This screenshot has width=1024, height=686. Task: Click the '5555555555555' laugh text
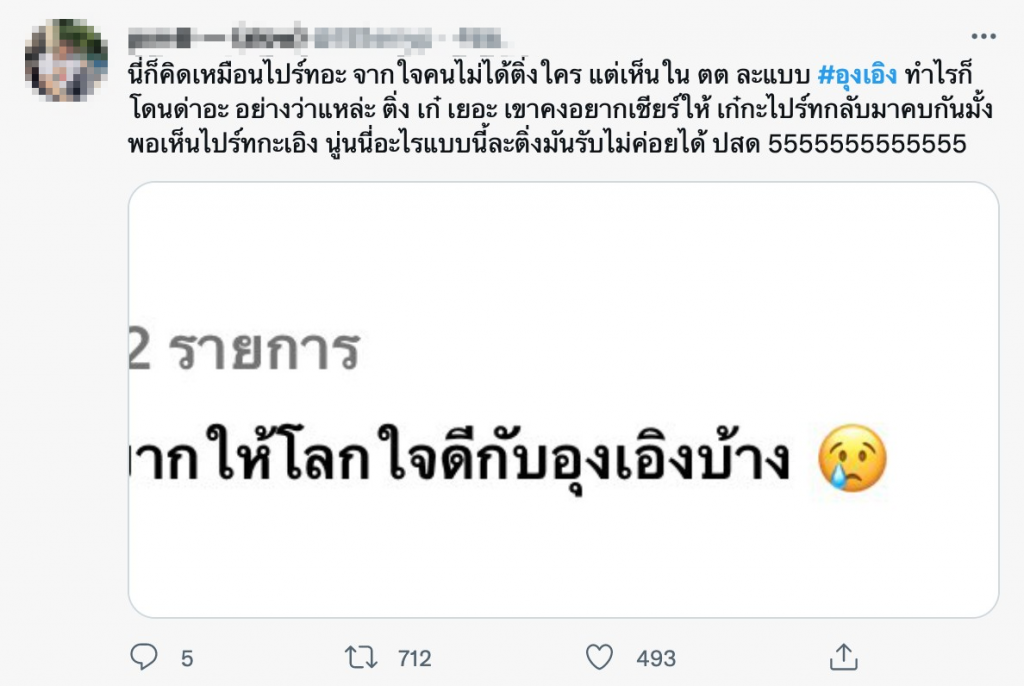pyautogui.click(x=867, y=144)
